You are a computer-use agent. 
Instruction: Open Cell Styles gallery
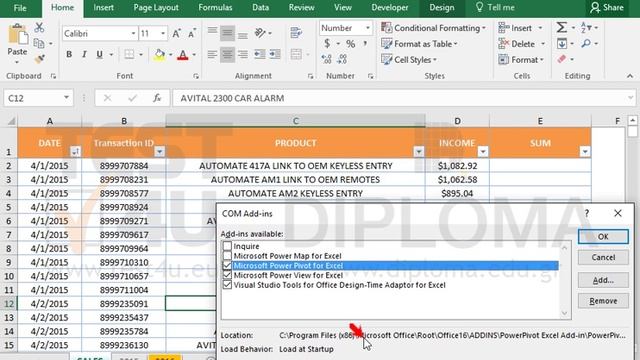[x=409, y=60]
